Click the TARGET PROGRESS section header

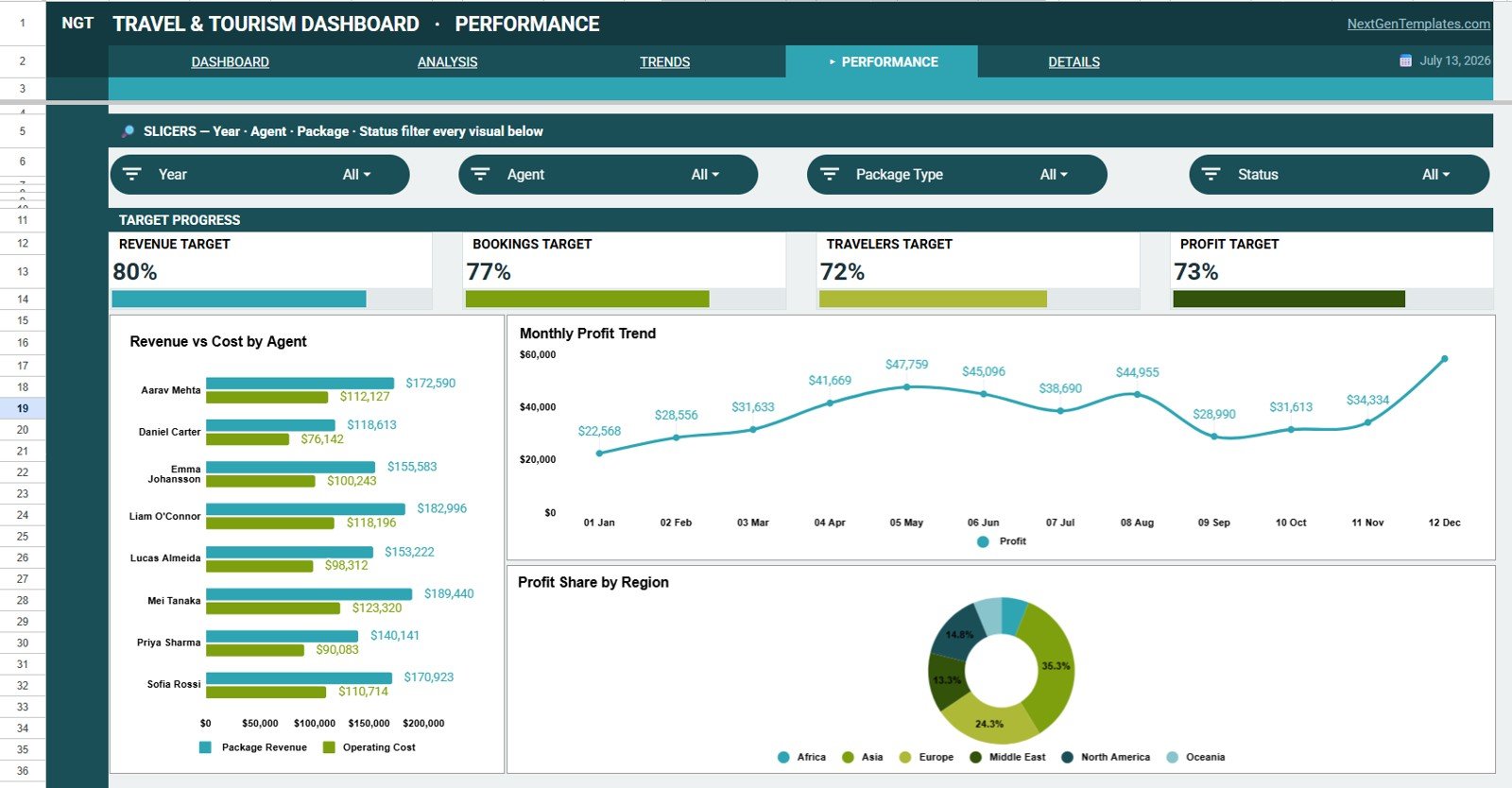pyautogui.click(x=180, y=220)
